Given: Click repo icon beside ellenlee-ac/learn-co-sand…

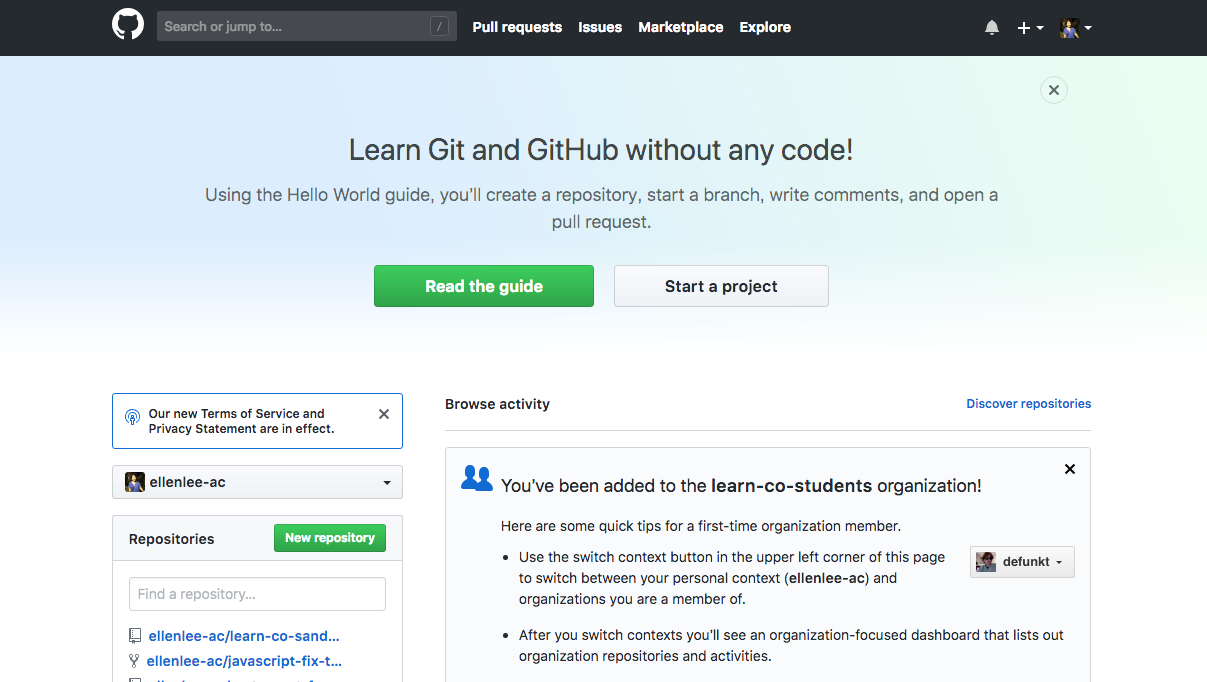Looking at the screenshot, I should [135, 635].
